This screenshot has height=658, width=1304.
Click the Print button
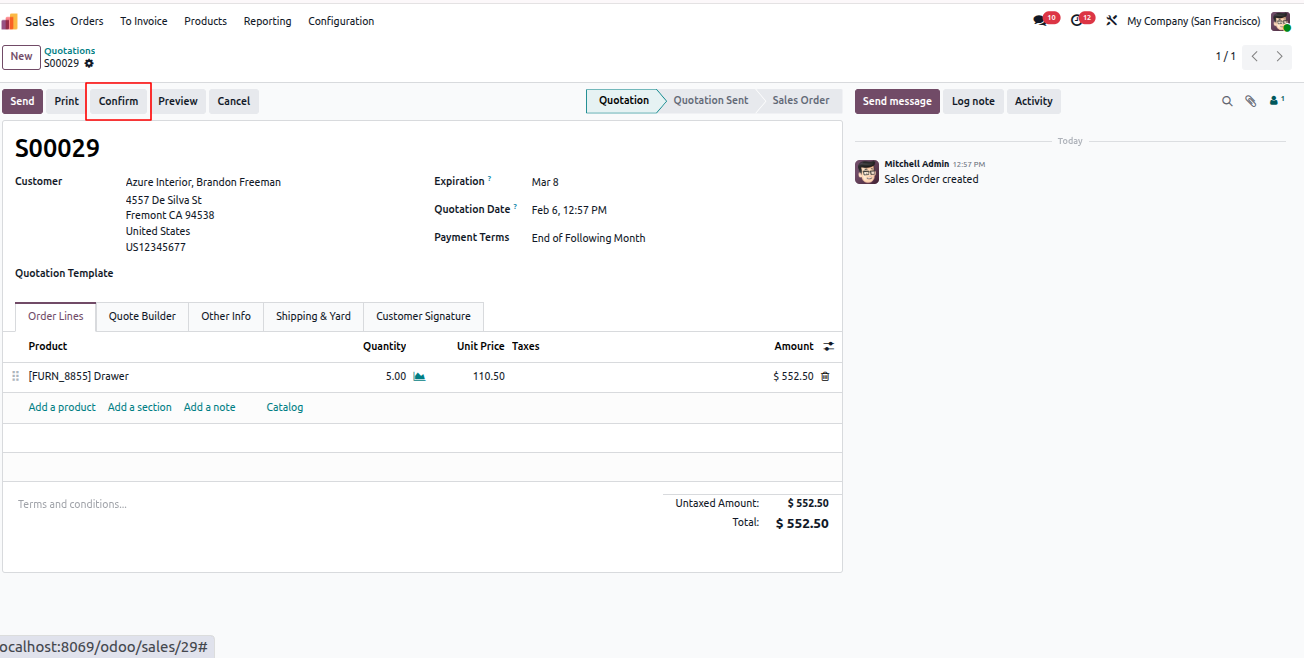pos(67,101)
